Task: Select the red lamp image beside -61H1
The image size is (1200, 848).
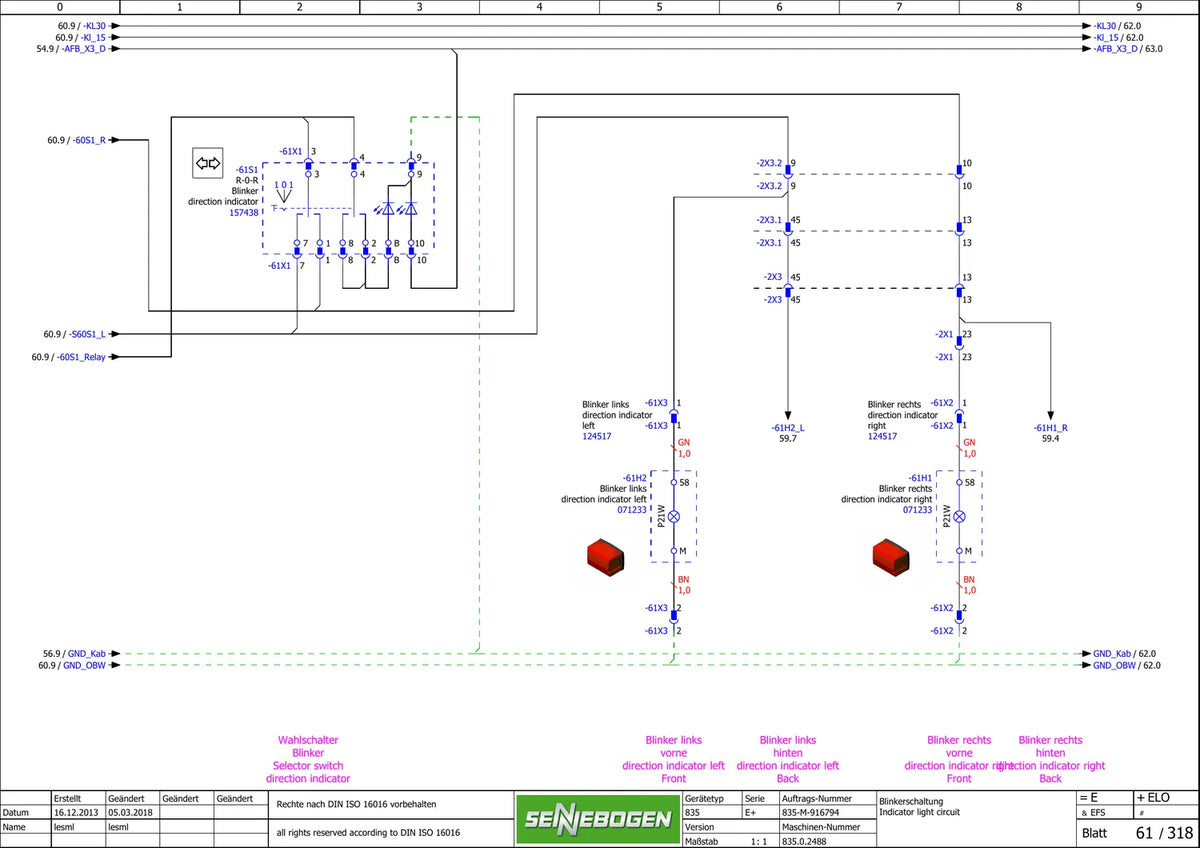Action: pyautogui.click(x=890, y=556)
